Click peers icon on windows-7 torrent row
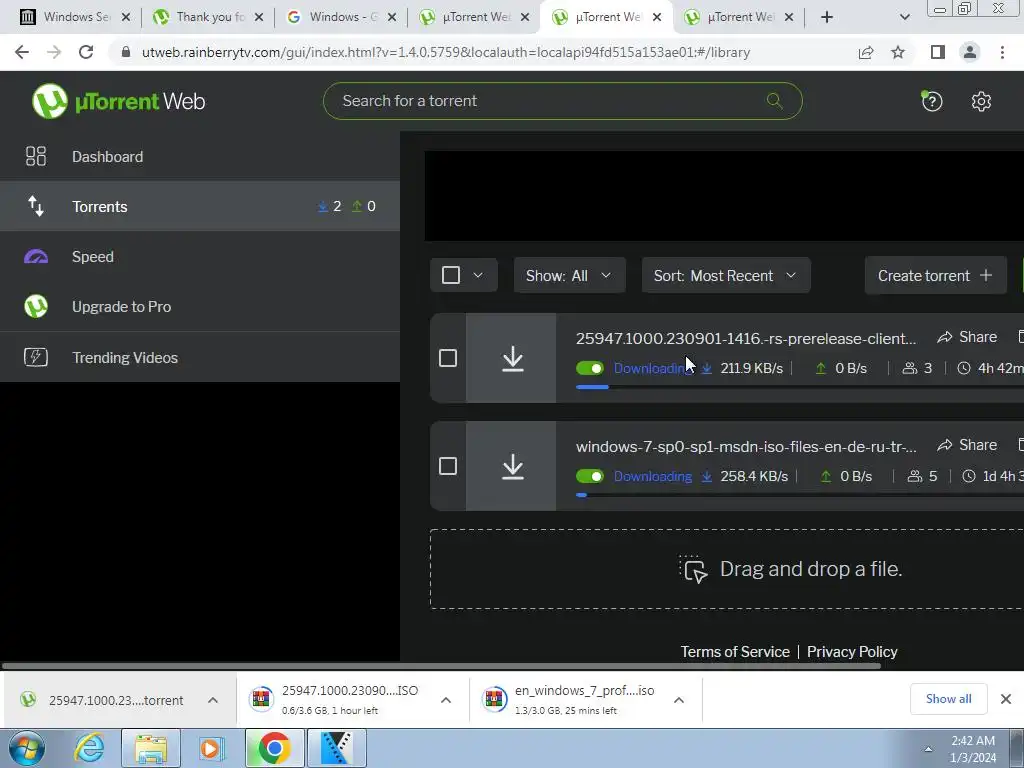The image size is (1024, 768). pos(915,476)
